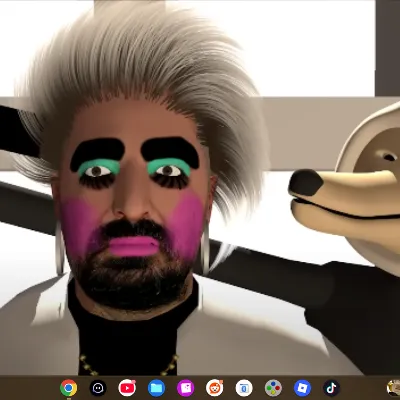Open the YouTube app in the shelf
Screen dimensions: 400x400
point(127,388)
